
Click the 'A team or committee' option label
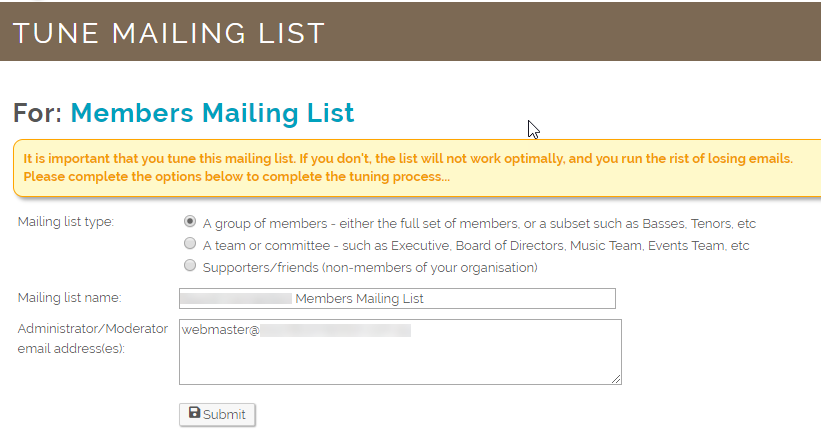tap(476, 246)
